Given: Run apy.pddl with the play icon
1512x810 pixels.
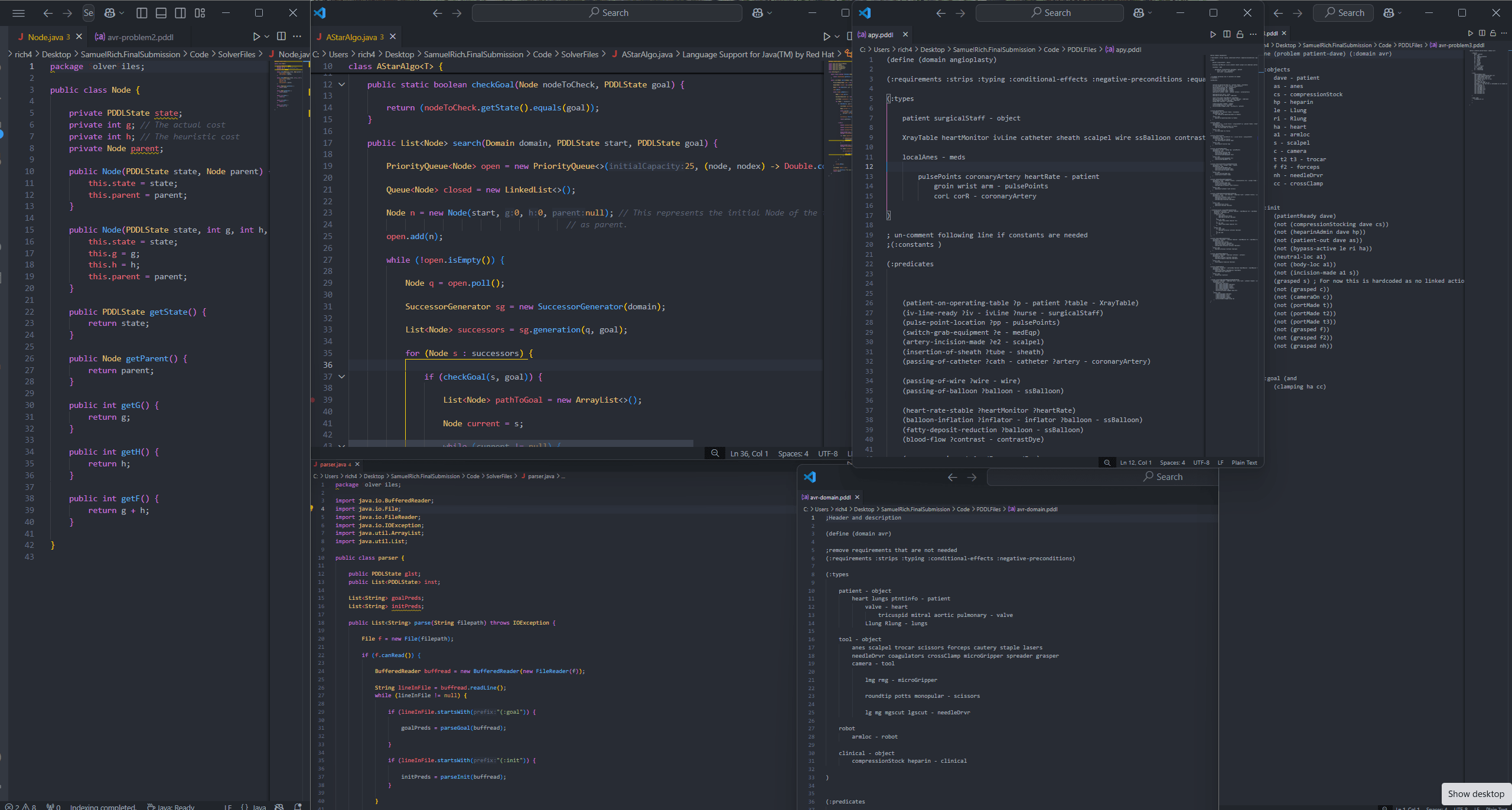Looking at the screenshot, I should (x=1213, y=34).
